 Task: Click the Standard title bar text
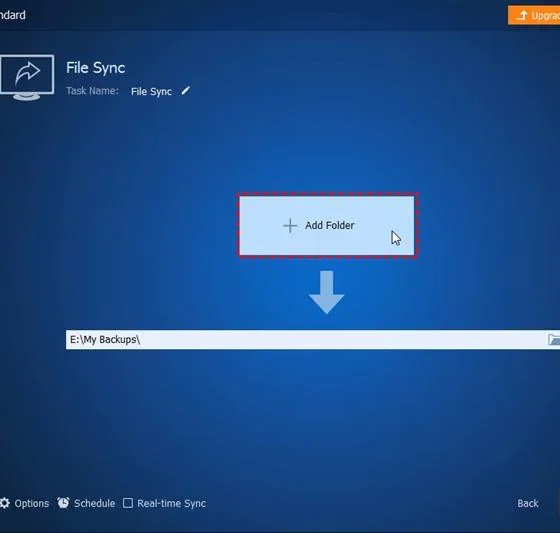coord(13,15)
